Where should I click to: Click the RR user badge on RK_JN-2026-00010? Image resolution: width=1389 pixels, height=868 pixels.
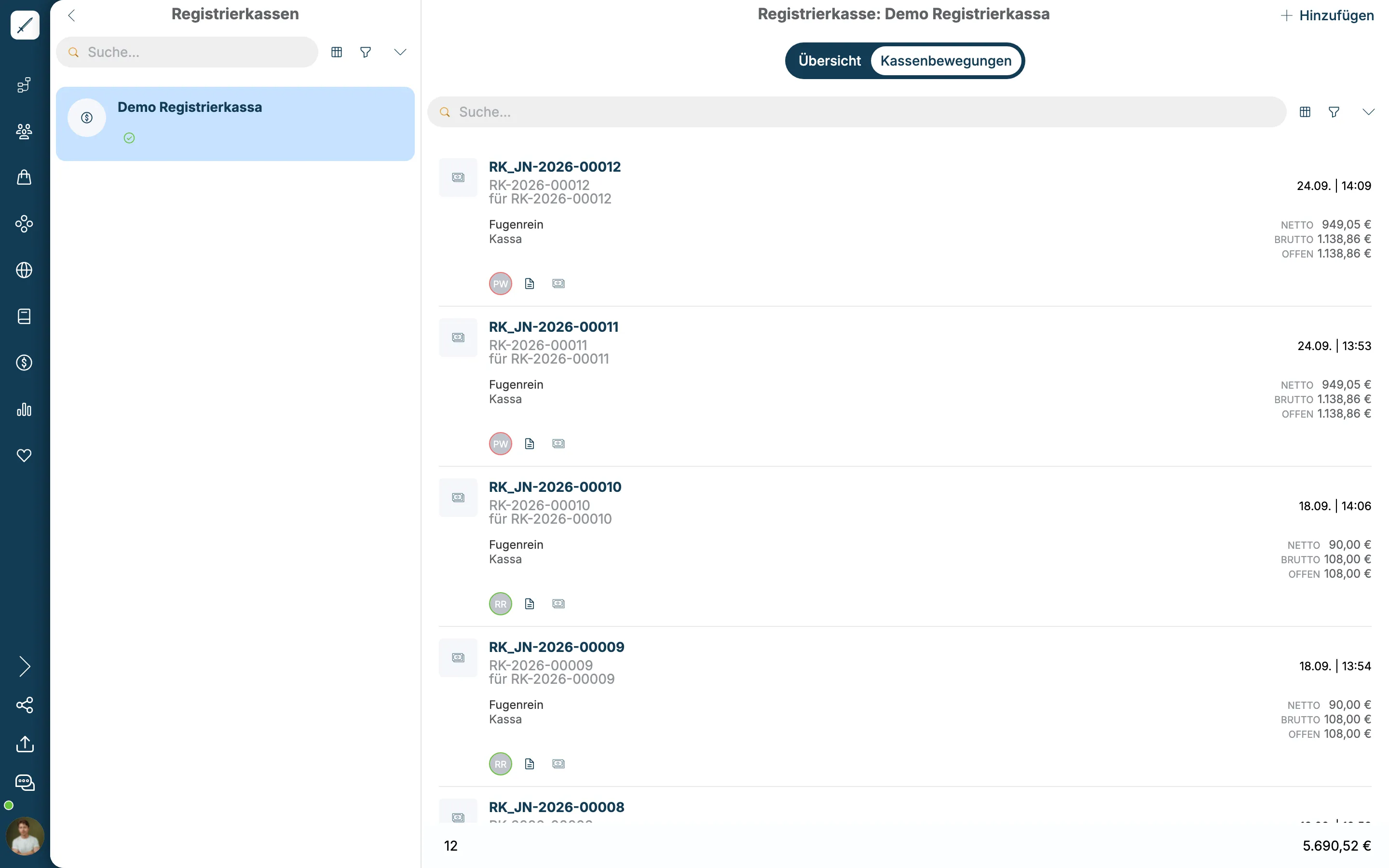[501, 604]
